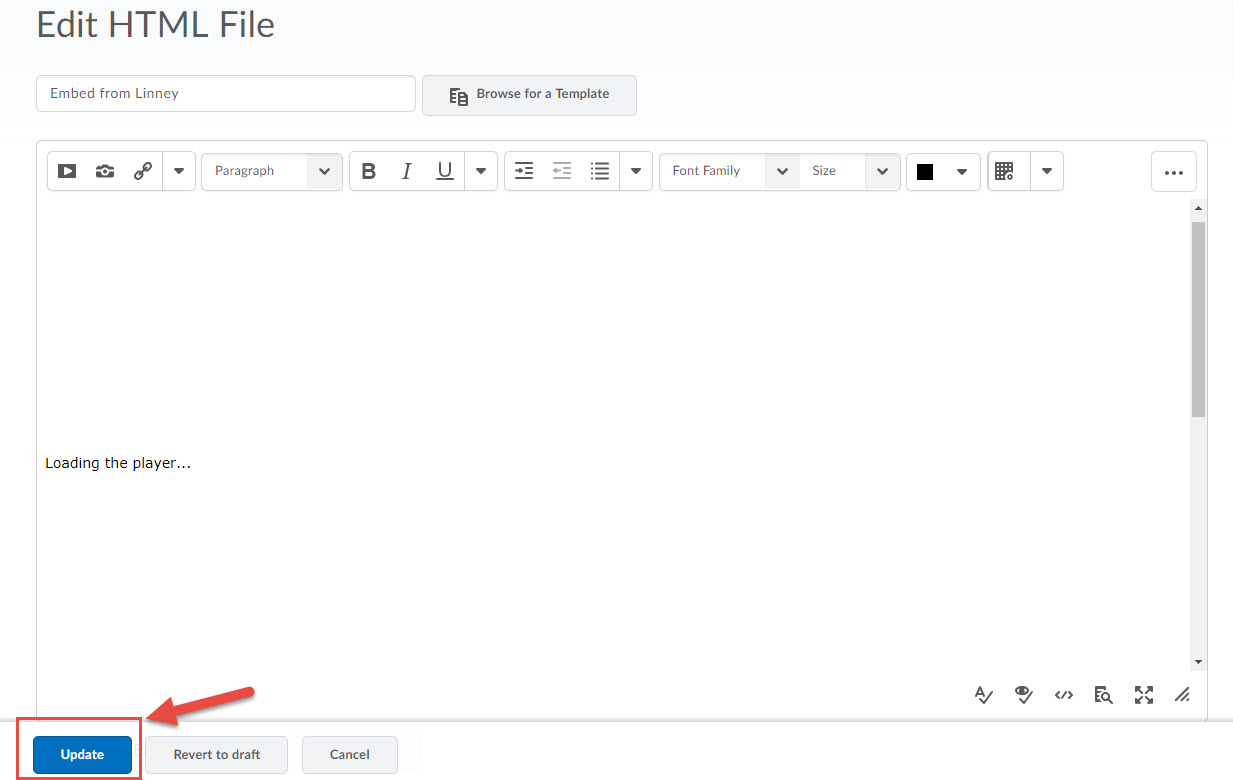The image size is (1233, 780).
Task: Select the black text color swatch
Action: point(925,172)
